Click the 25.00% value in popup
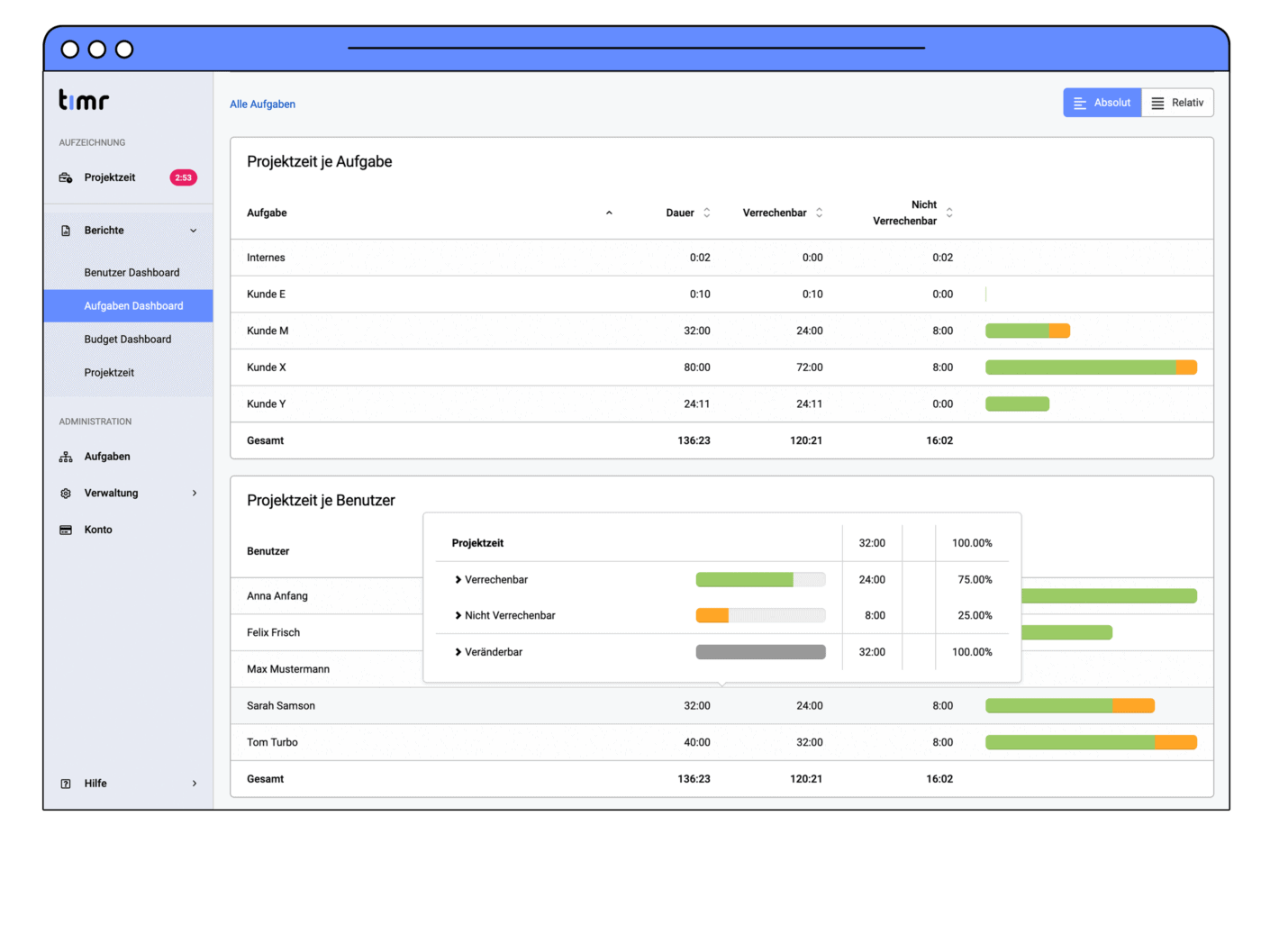The image size is (1261, 952). [x=975, y=616]
